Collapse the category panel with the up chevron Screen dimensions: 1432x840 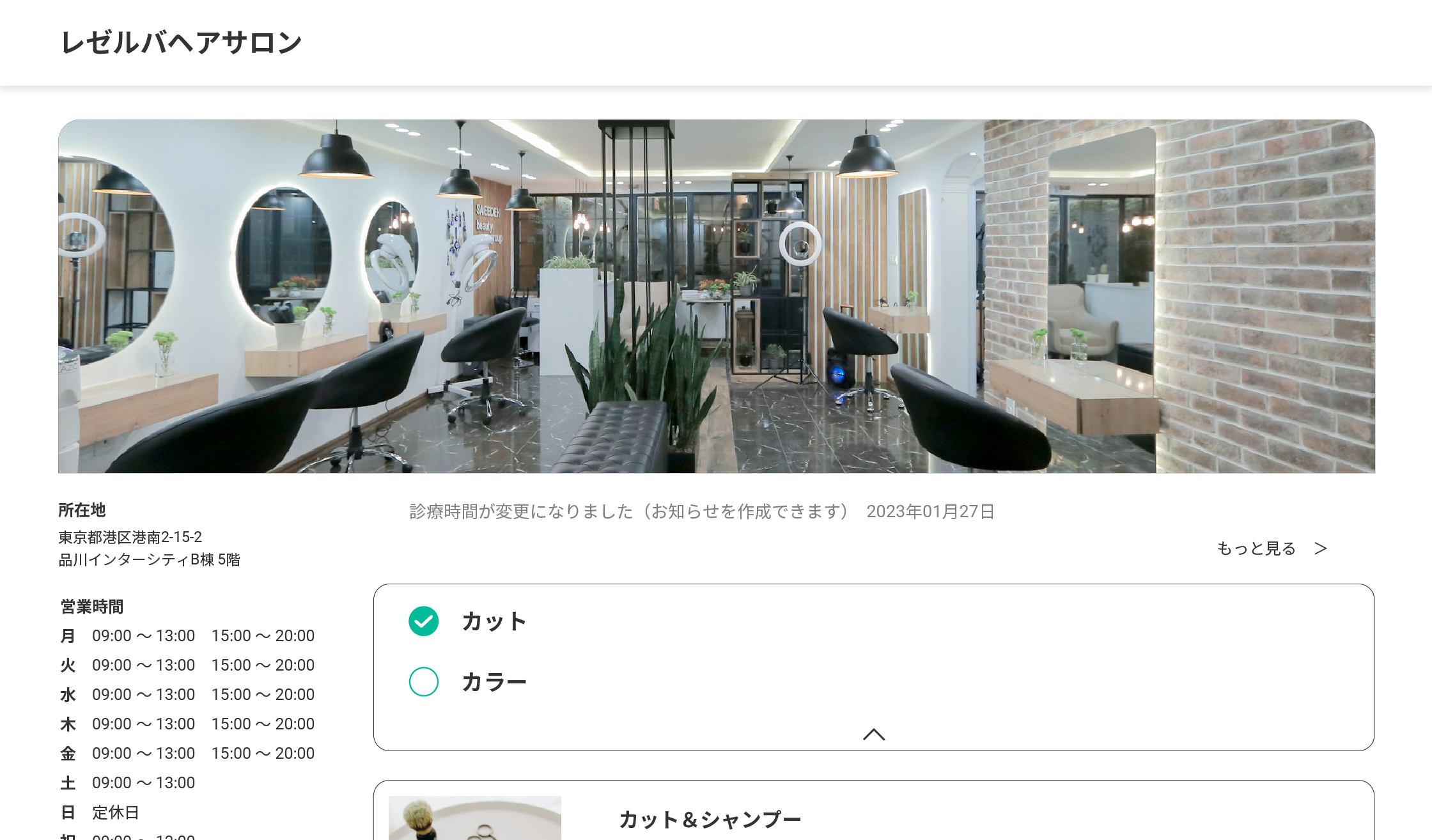874,734
